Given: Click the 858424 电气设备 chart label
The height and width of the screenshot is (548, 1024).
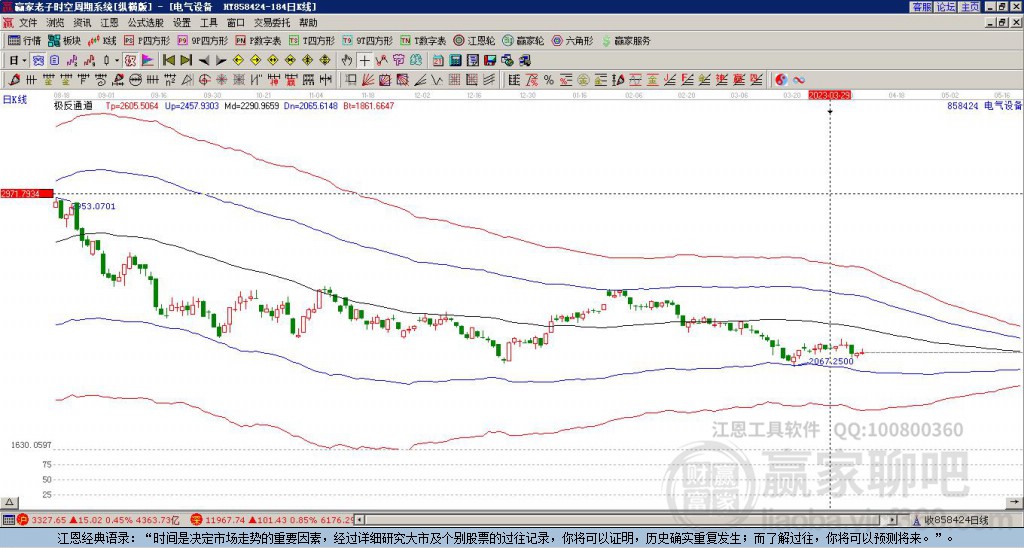Looking at the screenshot, I should pyautogui.click(x=984, y=106).
